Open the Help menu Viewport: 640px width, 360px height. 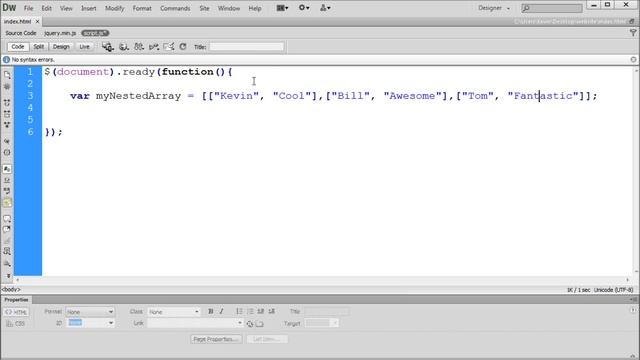255,8
